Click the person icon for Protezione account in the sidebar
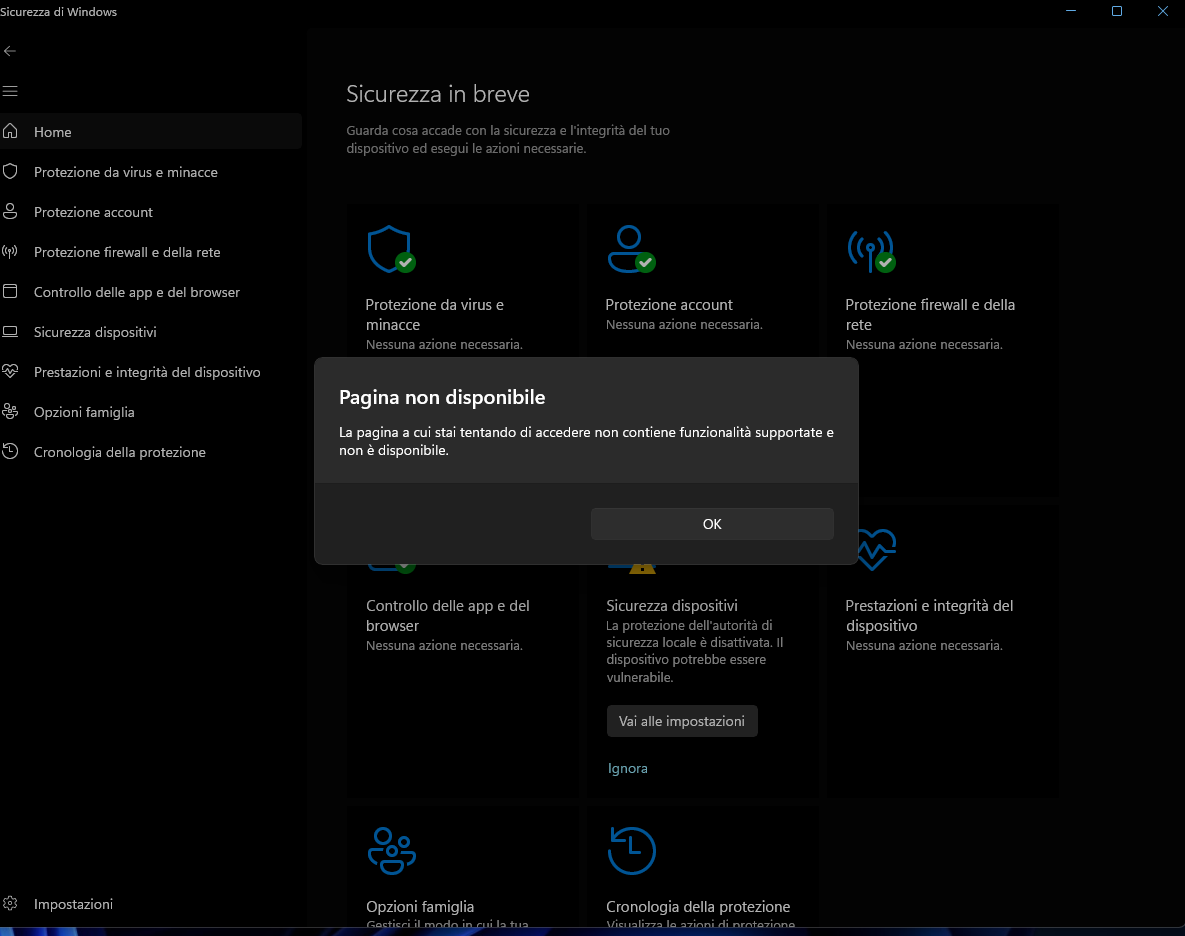The width and height of the screenshot is (1185, 936). (10, 212)
